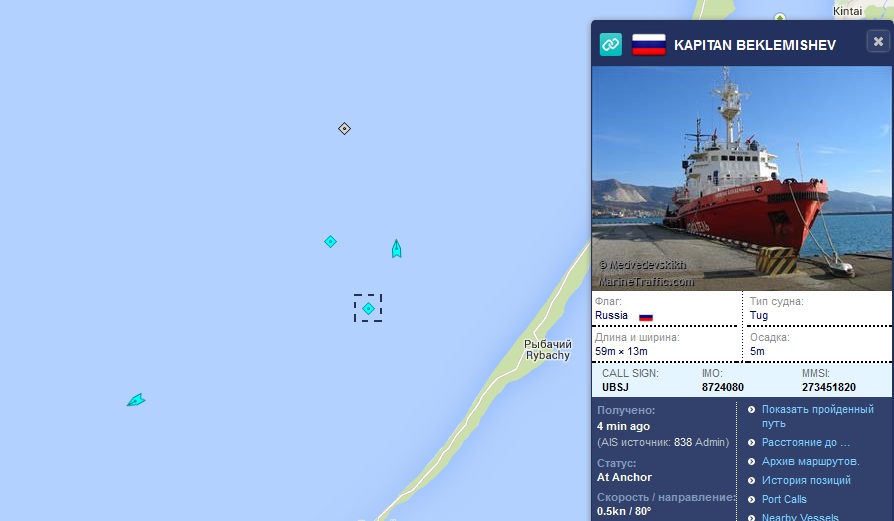894x521 pixels.
Task: Click the teal link icon beside vessel name
Action: [611, 44]
